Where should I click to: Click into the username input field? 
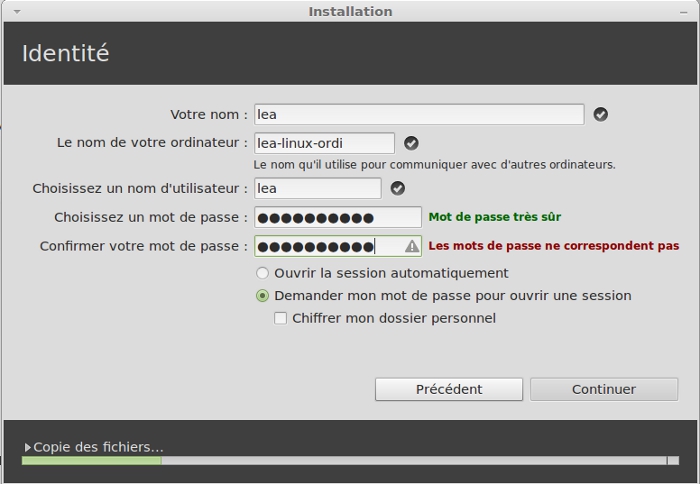click(317, 188)
